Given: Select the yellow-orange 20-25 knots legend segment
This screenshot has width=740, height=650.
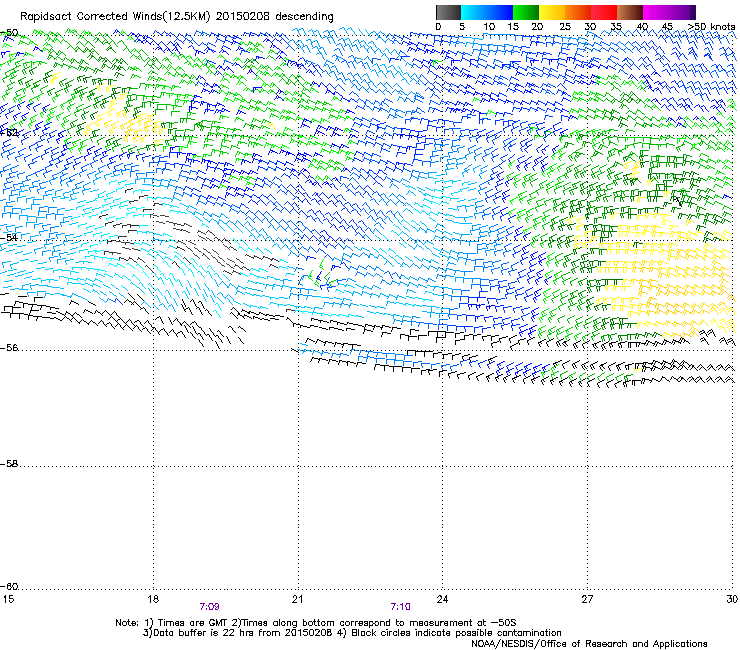Looking at the screenshot, I should (552, 12).
